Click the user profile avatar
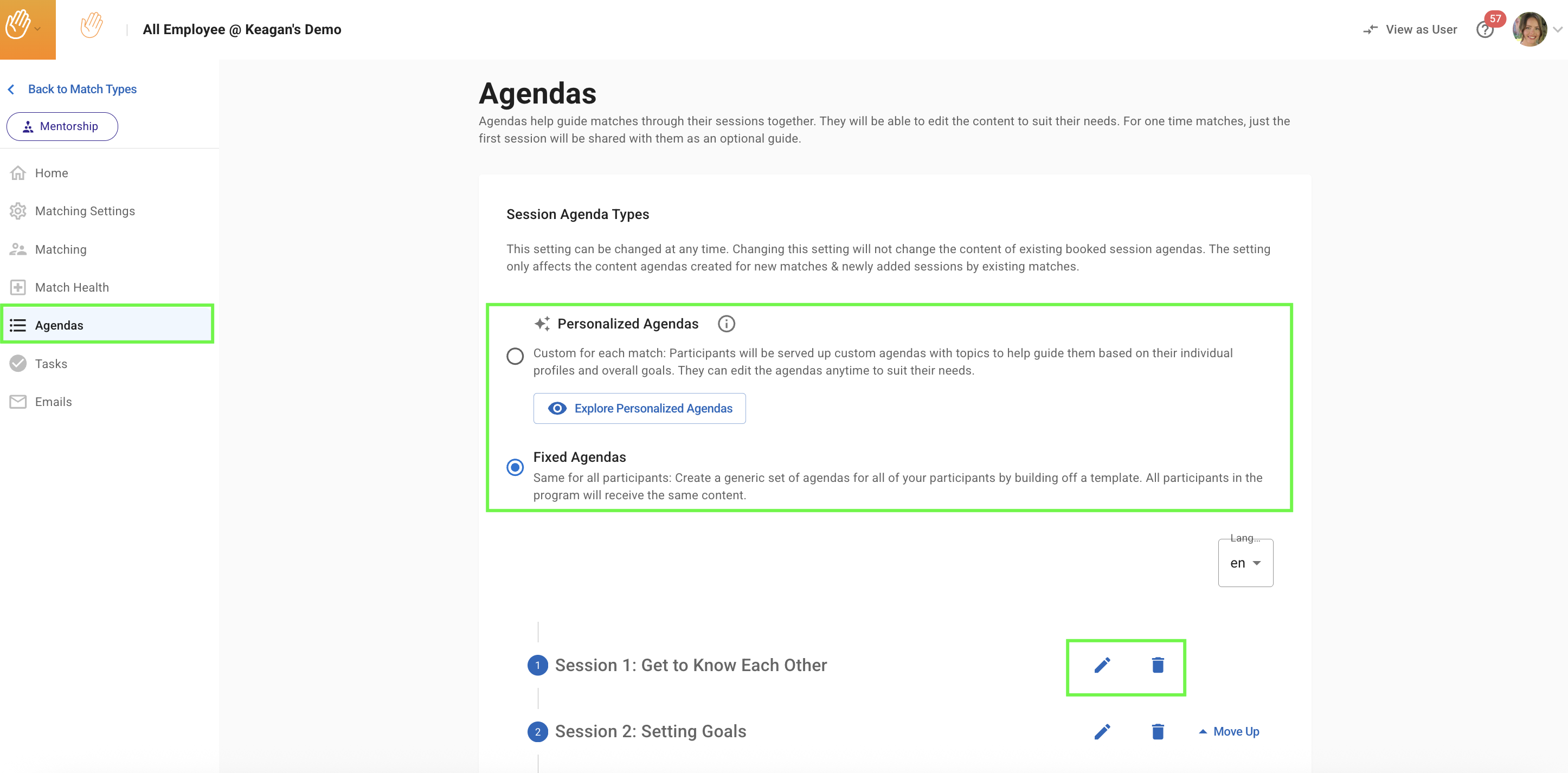Image resolution: width=1568 pixels, height=773 pixels. [1528, 29]
